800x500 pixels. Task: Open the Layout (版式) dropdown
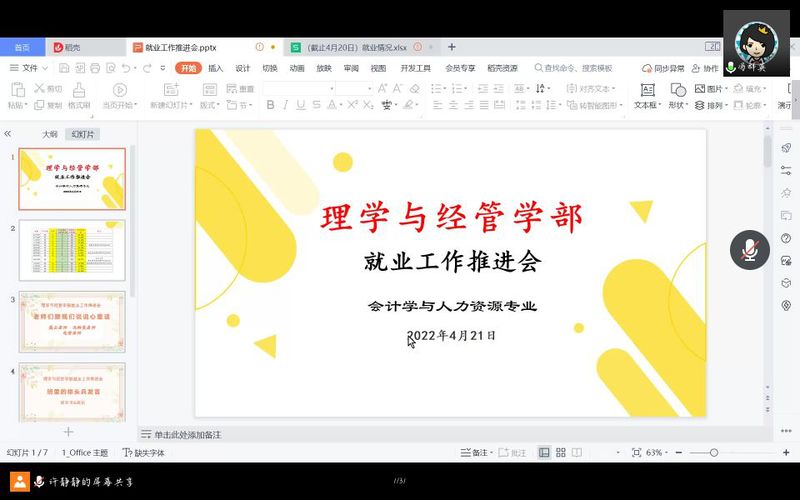209,105
